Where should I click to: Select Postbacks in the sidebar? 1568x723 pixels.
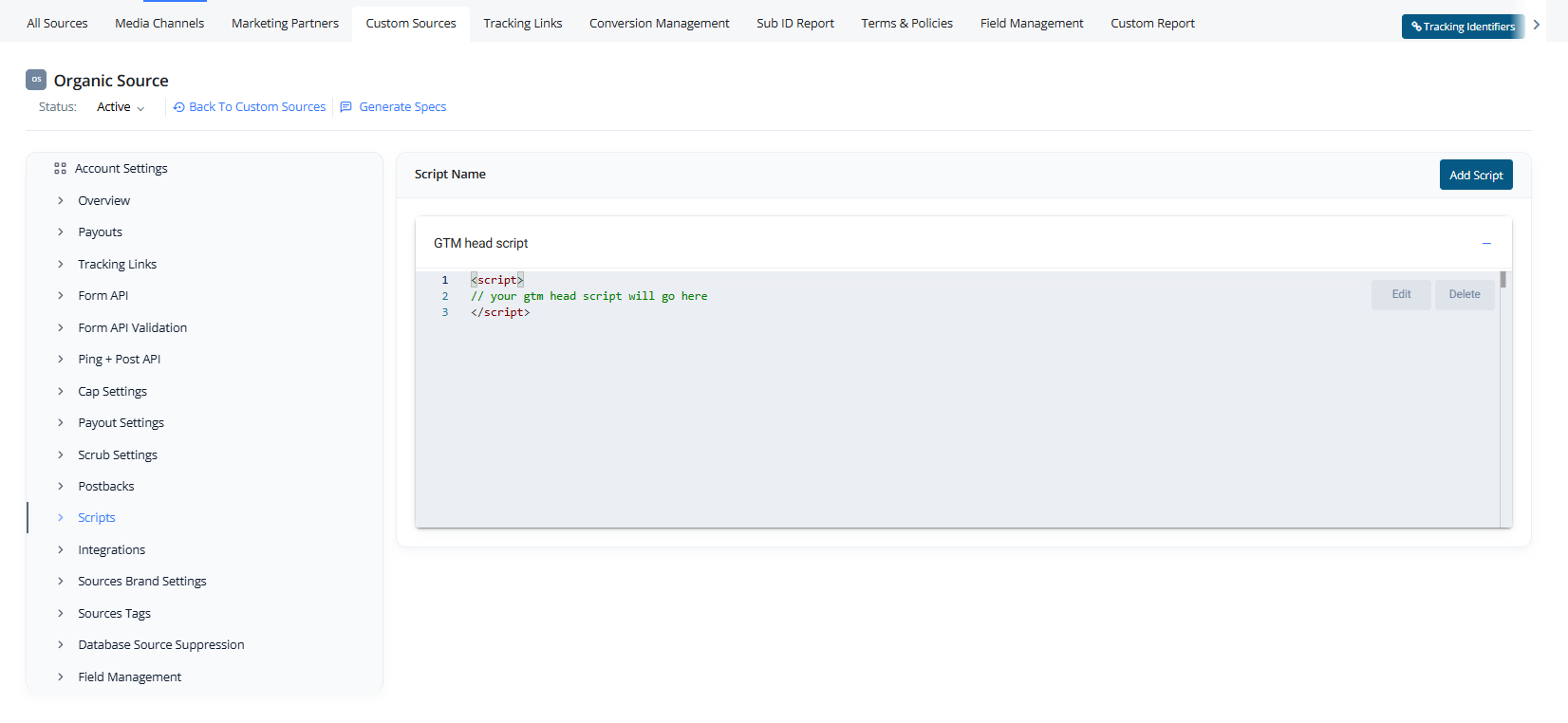coord(106,486)
